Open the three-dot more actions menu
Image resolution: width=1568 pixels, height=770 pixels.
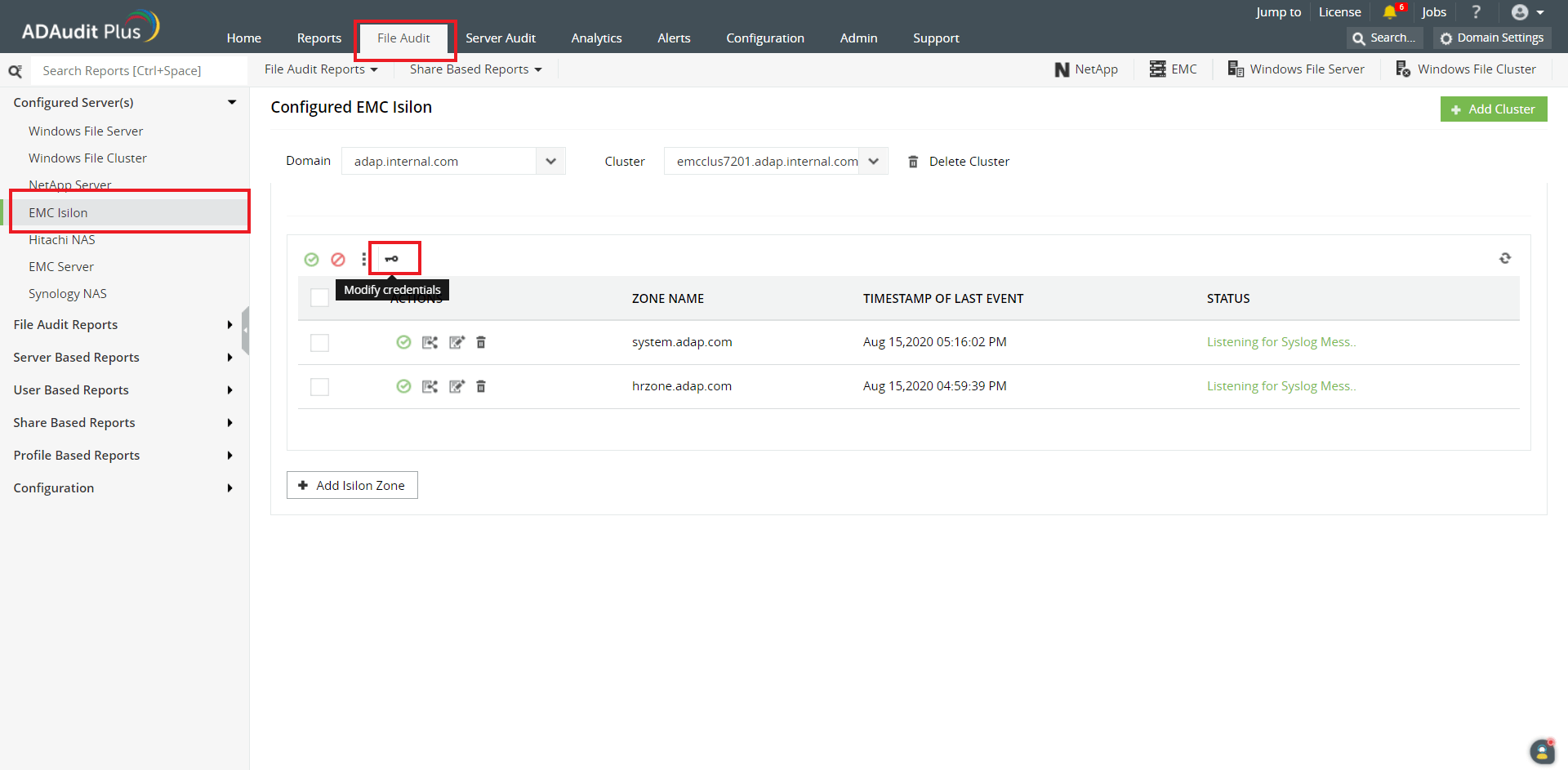coord(364,259)
